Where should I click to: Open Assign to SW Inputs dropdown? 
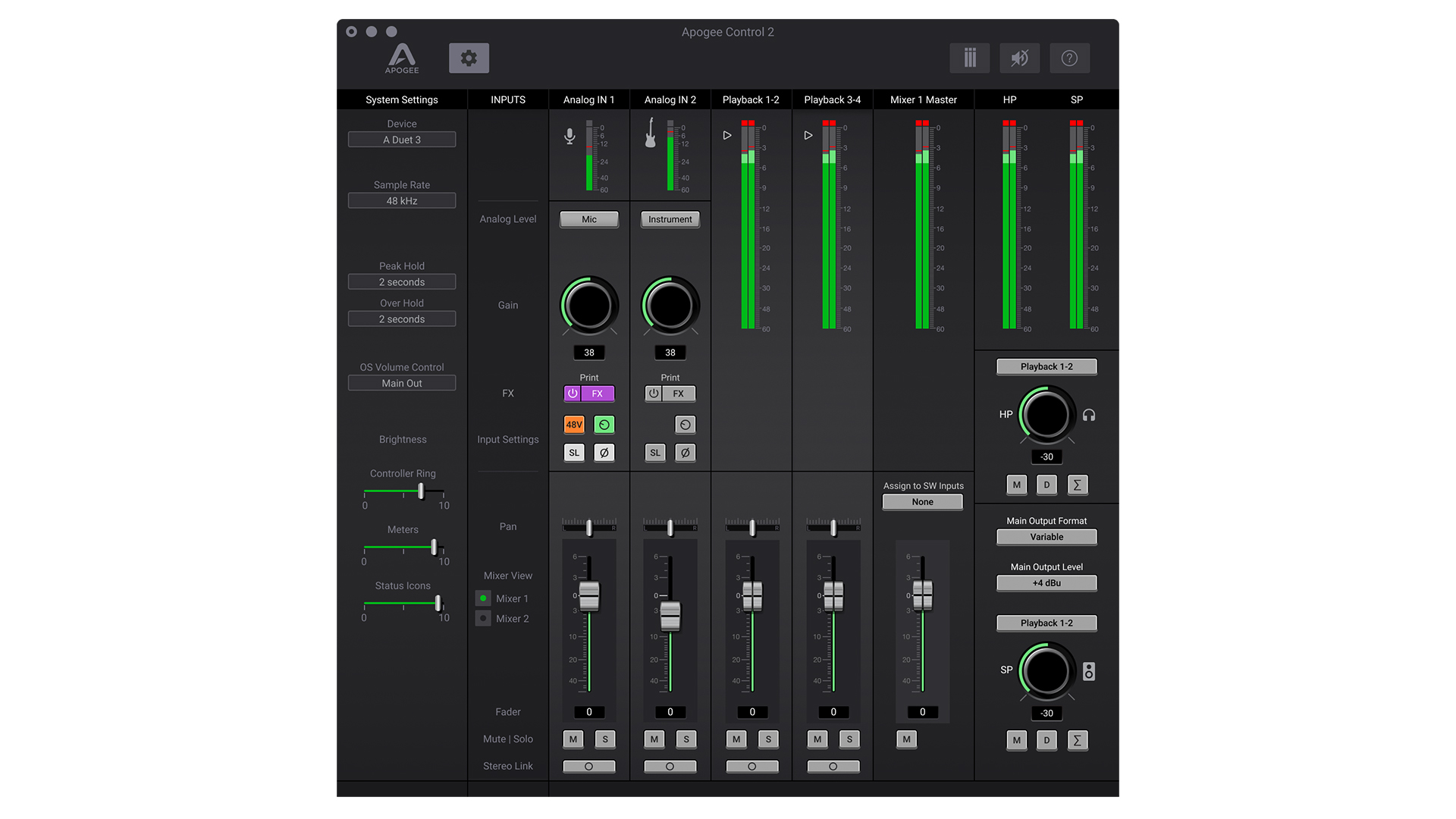(x=923, y=502)
